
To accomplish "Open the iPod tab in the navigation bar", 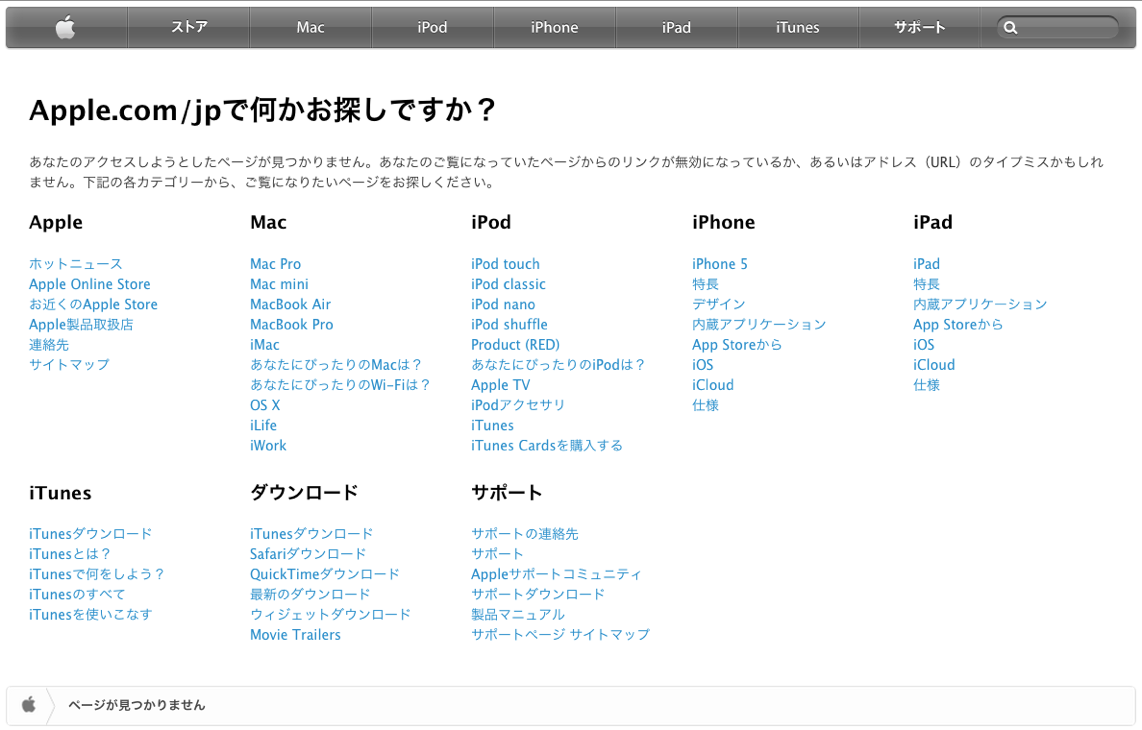I will pos(432,28).
